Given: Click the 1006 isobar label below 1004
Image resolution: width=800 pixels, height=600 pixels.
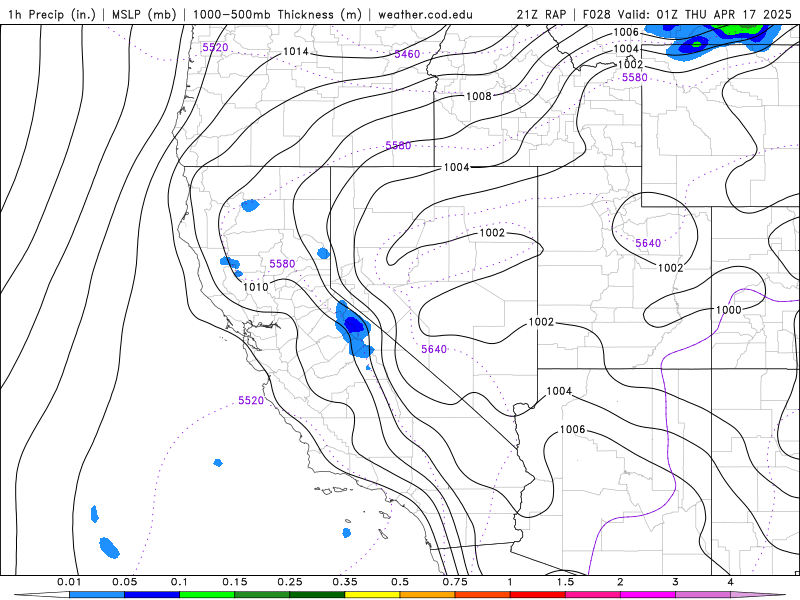Looking at the screenshot, I should (x=572, y=429).
